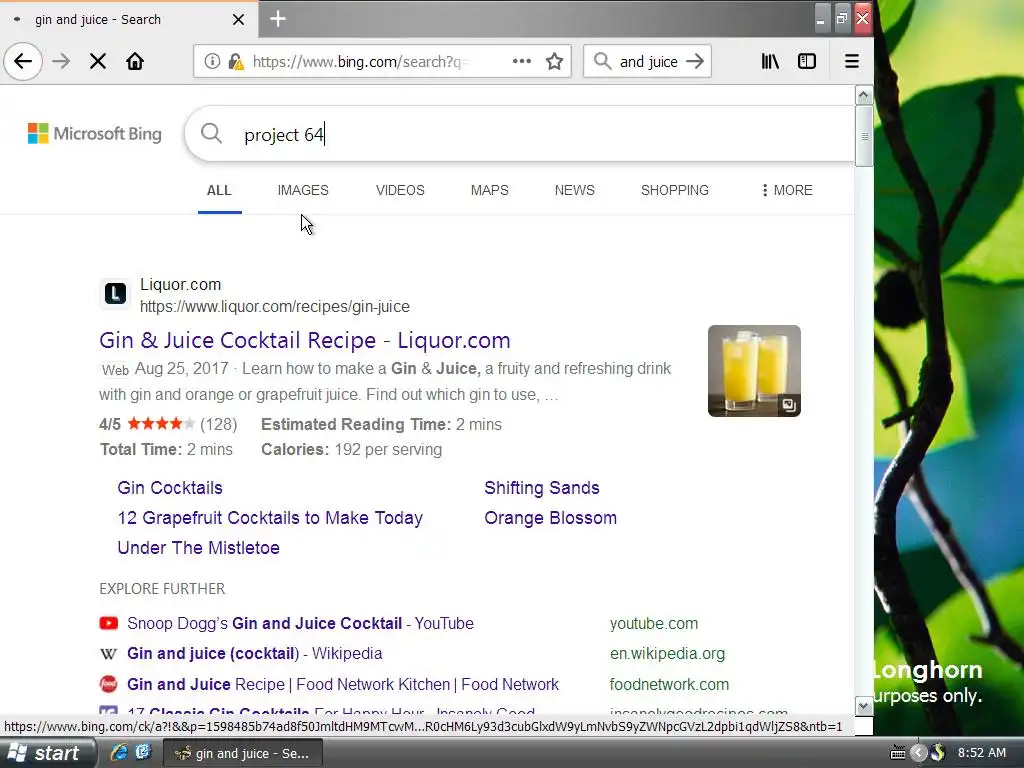
Task: Open the Shifting Sands link
Action: tap(542, 488)
